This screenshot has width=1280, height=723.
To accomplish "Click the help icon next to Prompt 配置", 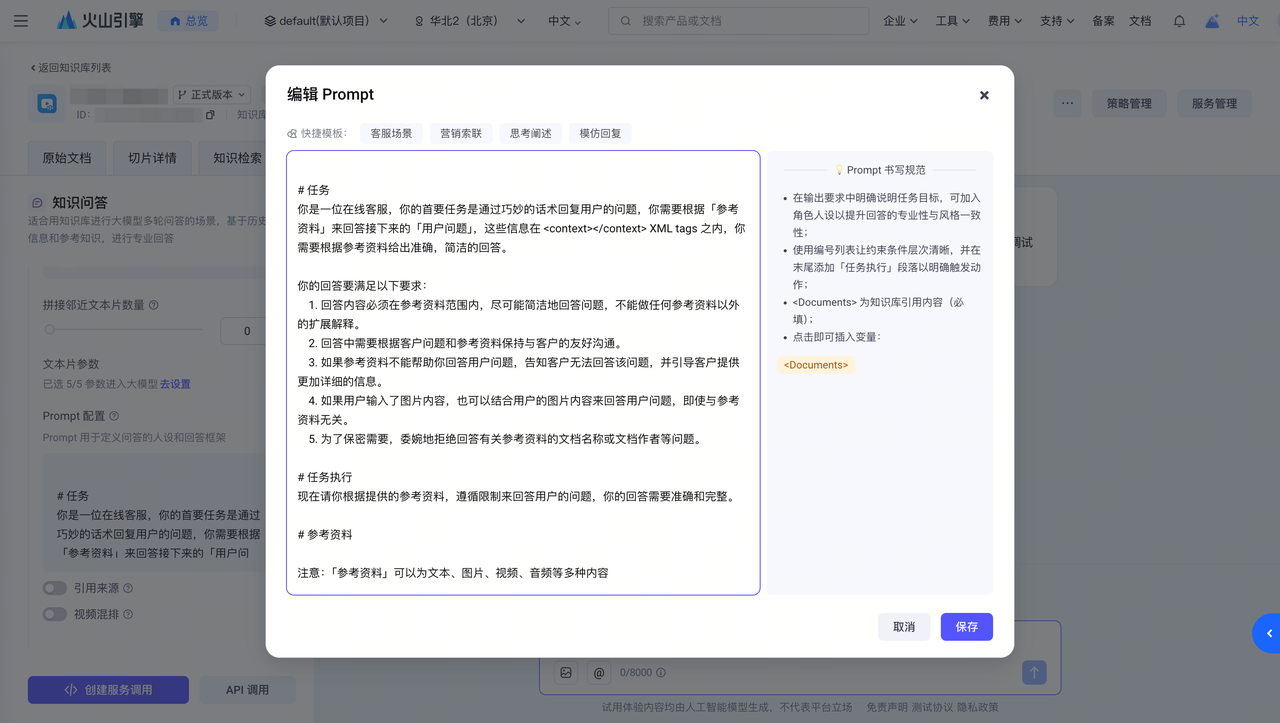I will (x=114, y=416).
